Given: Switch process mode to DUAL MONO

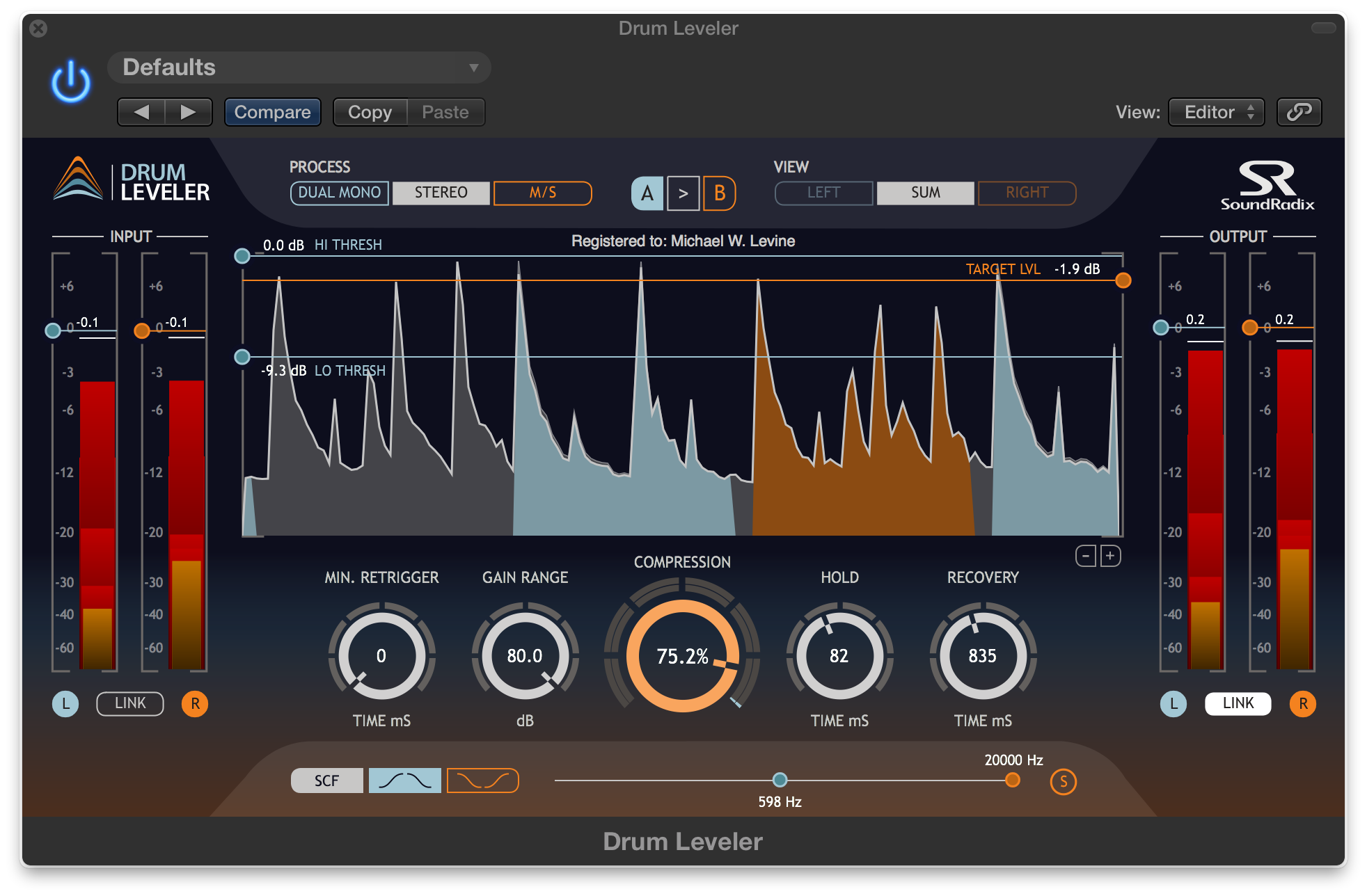Looking at the screenshot, I should pos(340,193).
